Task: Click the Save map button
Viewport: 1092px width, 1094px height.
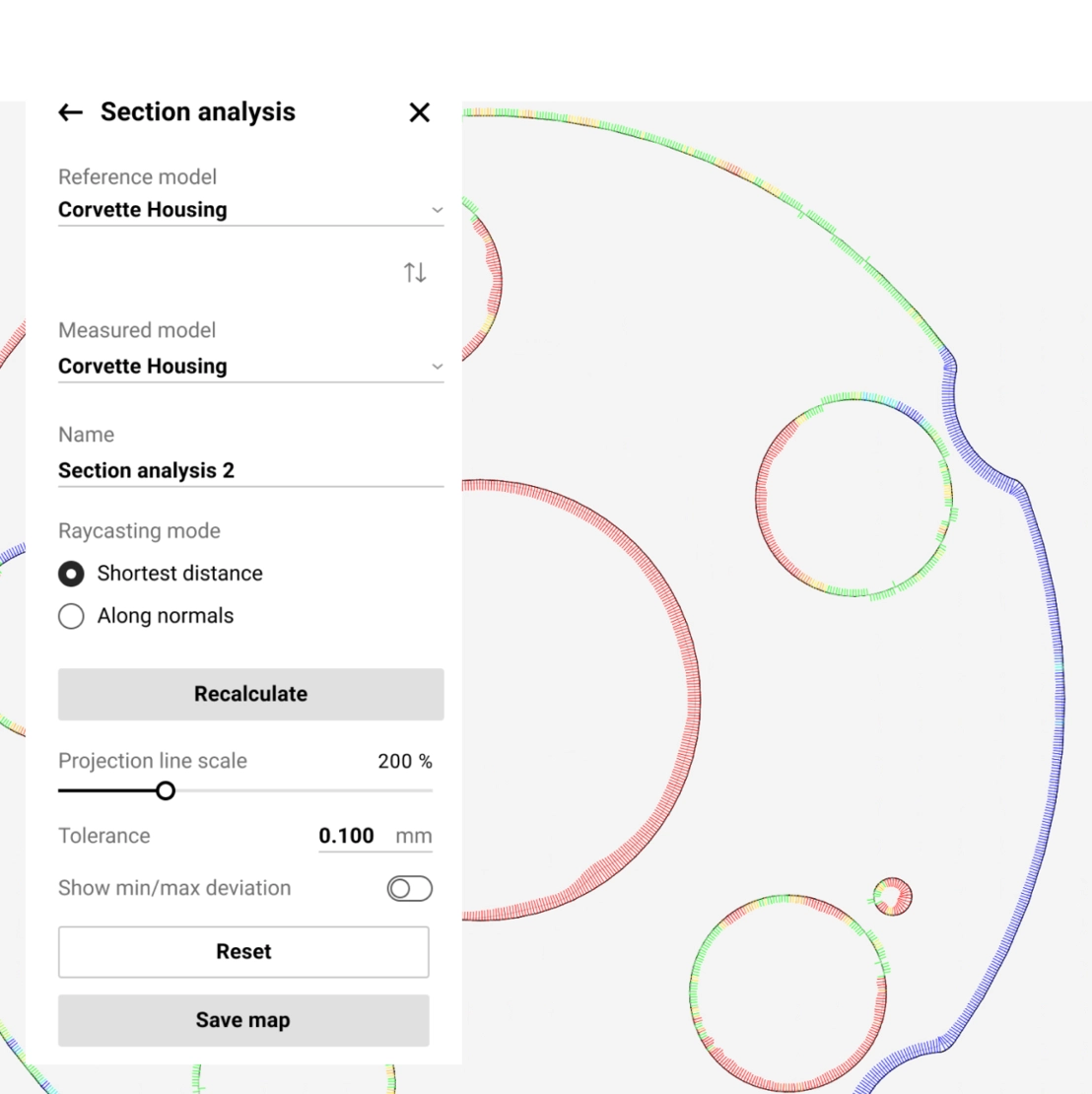Action: (243, 1020)
